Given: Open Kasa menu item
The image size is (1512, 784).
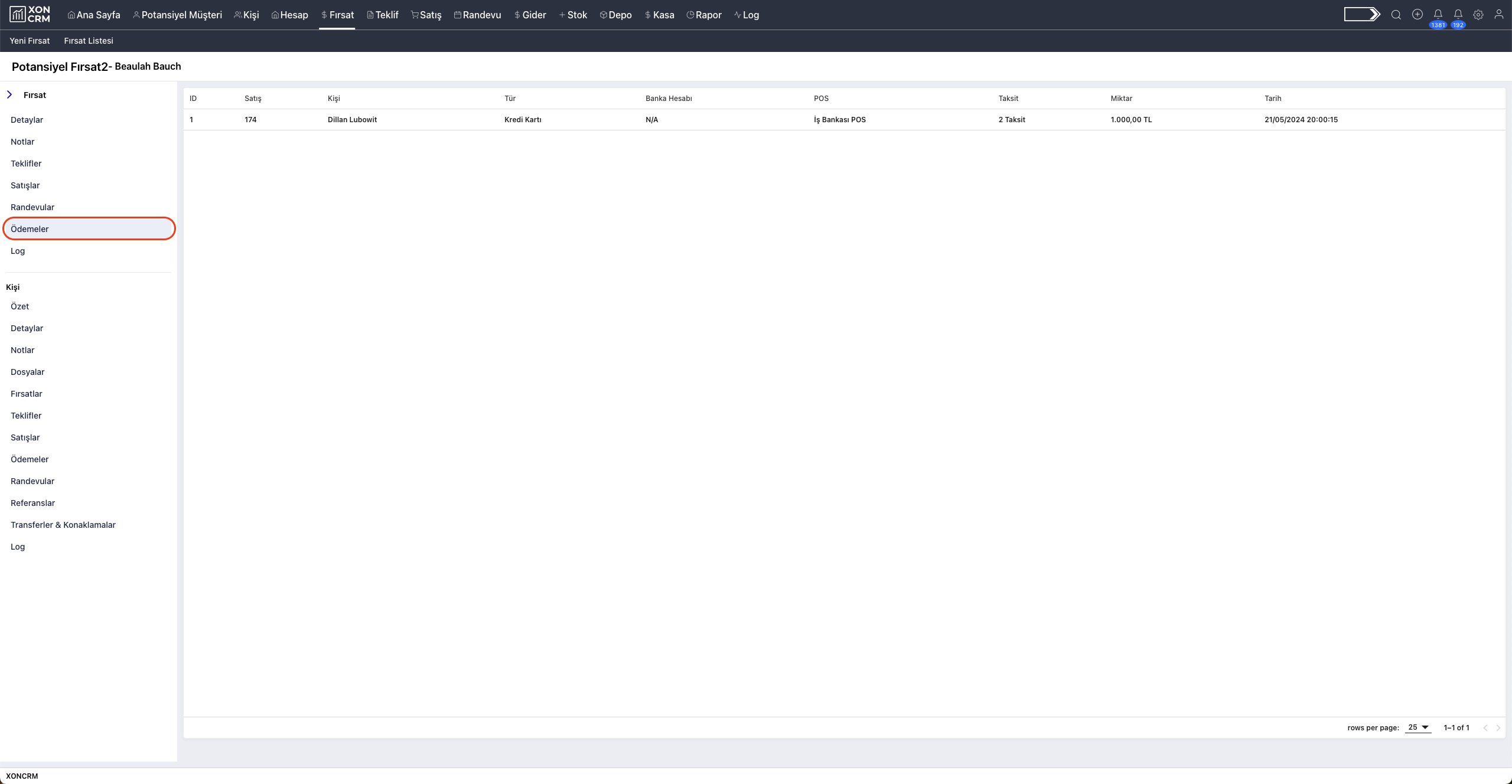Looking at the screenshot, I should (x=659, y=15).
